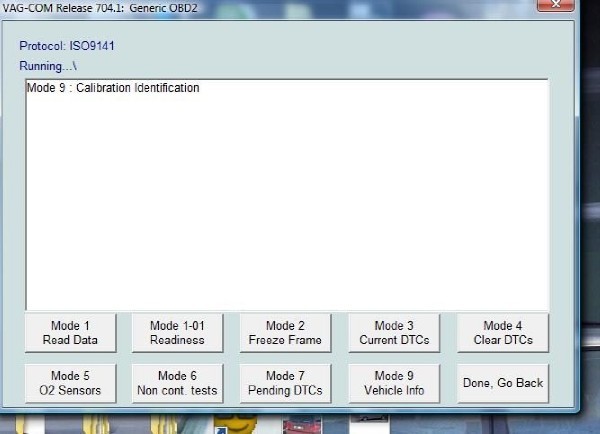View Mode 3 Current DTCs
This screenshot has height=434, width=600.
pyautogui.click(x=394, y=333)
